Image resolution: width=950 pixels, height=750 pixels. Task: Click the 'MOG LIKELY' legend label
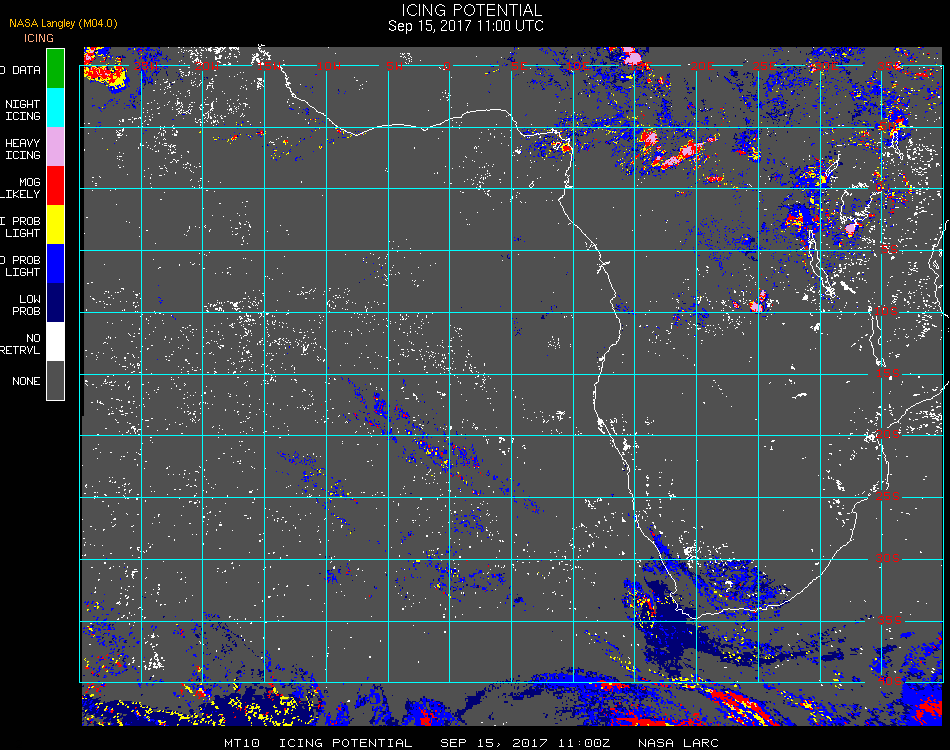[x=21, y=188]
